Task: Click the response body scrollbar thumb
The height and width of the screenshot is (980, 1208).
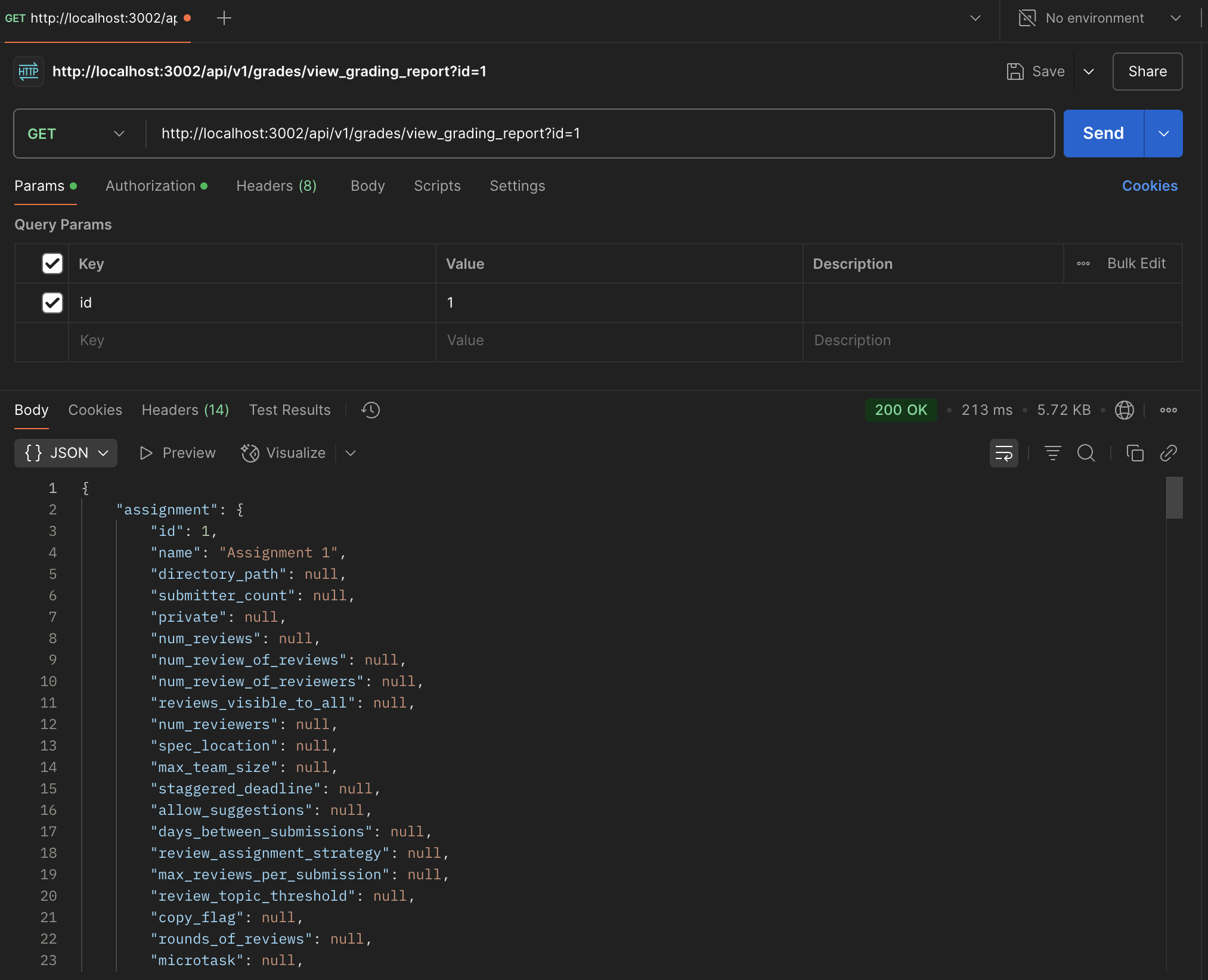Action: [x=1174, y=498]
